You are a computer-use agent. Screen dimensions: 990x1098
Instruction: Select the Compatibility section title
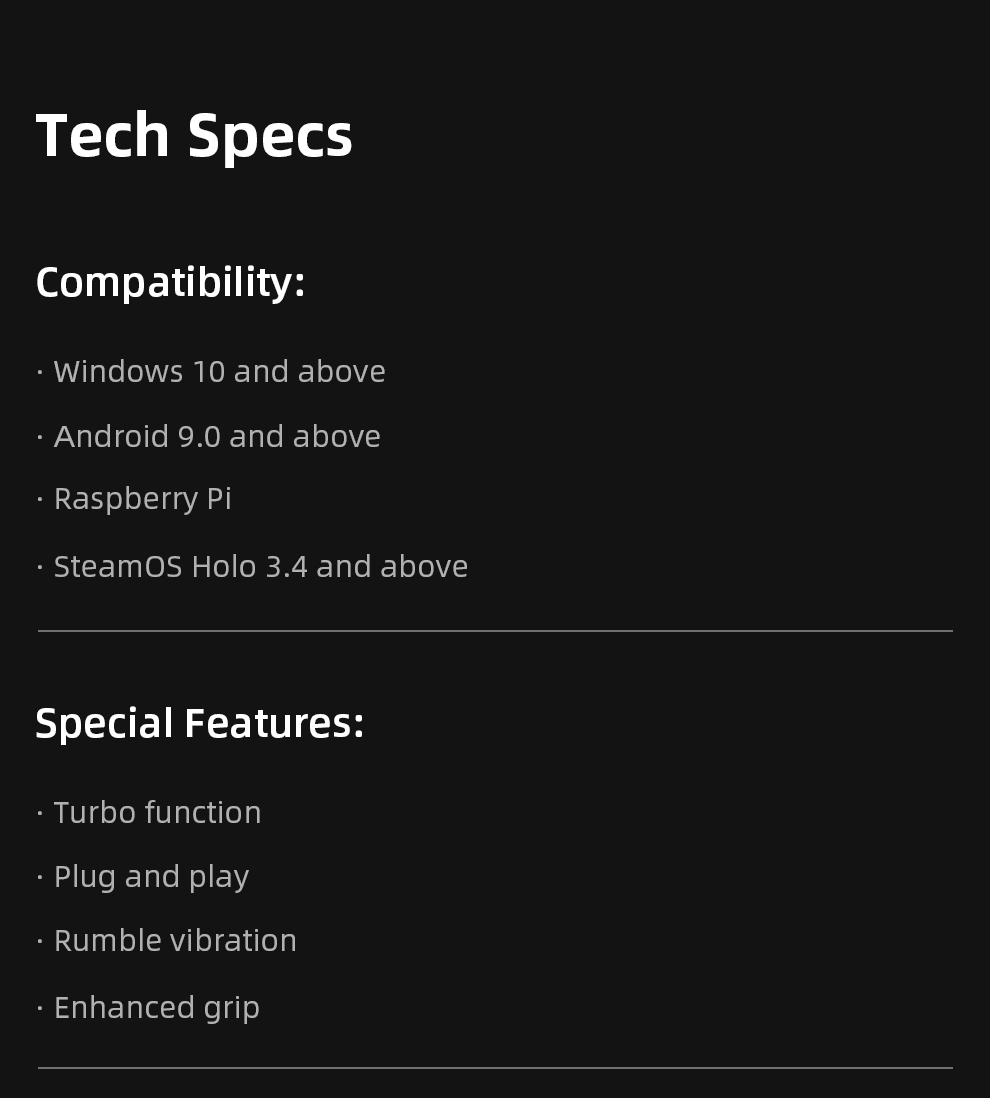170,284
